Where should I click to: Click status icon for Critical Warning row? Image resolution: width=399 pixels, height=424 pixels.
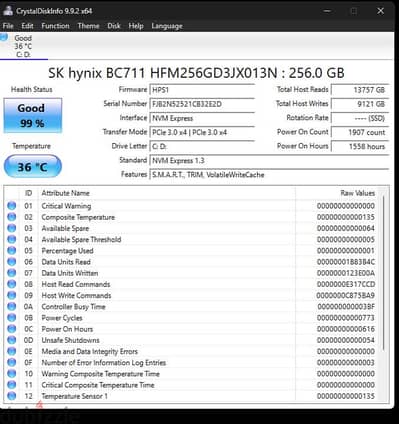point(12,206)
